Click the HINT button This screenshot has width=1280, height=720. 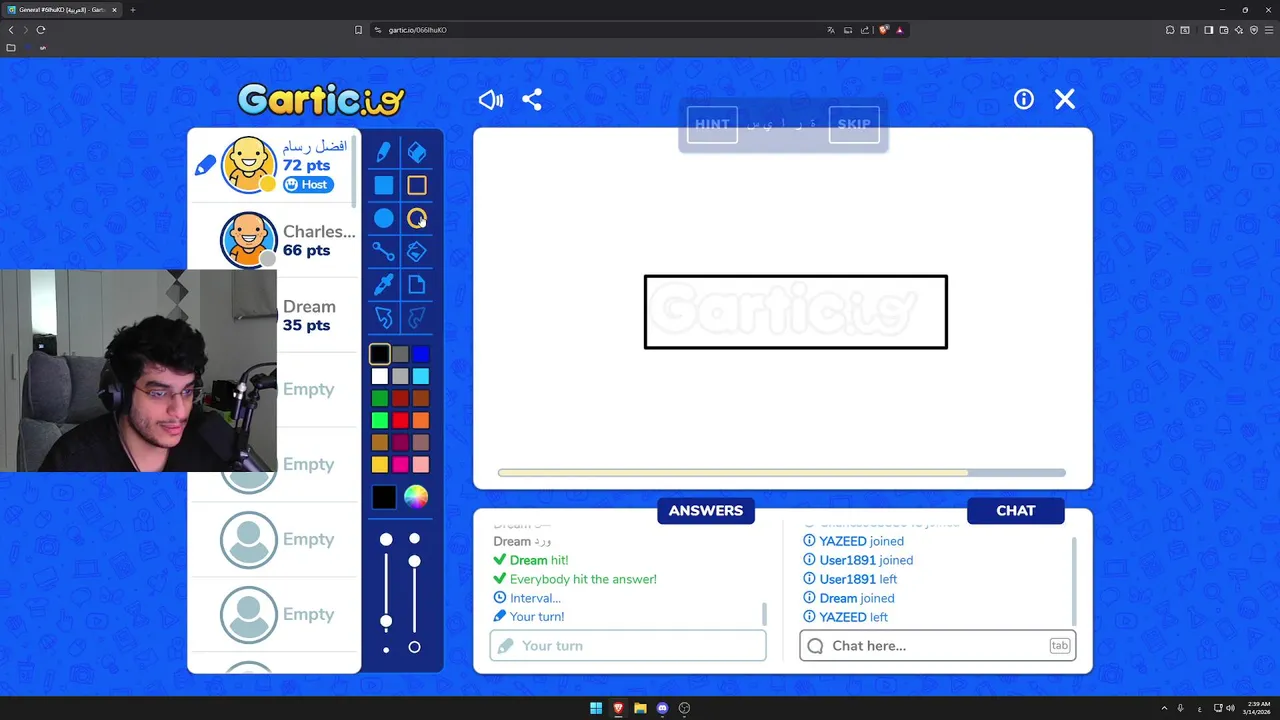712,125
